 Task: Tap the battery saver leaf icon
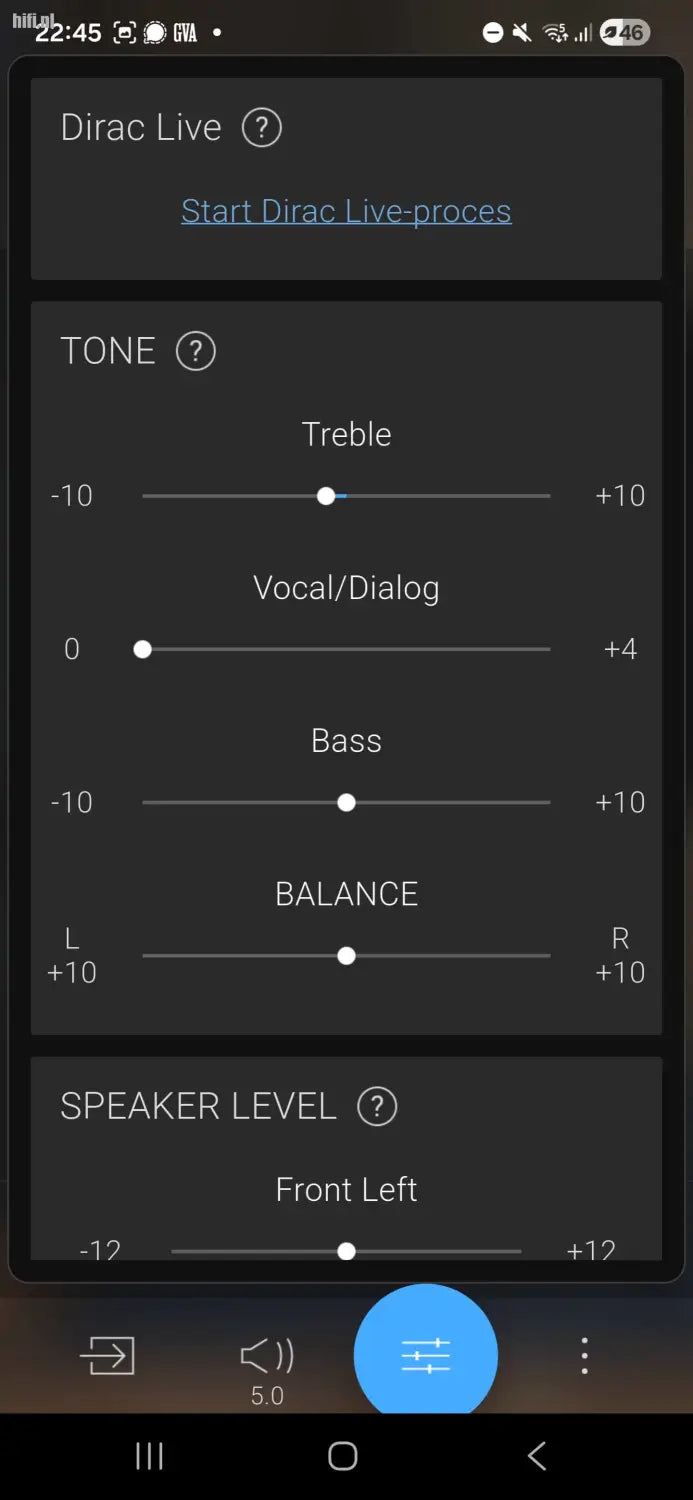(x=610, y=32)
